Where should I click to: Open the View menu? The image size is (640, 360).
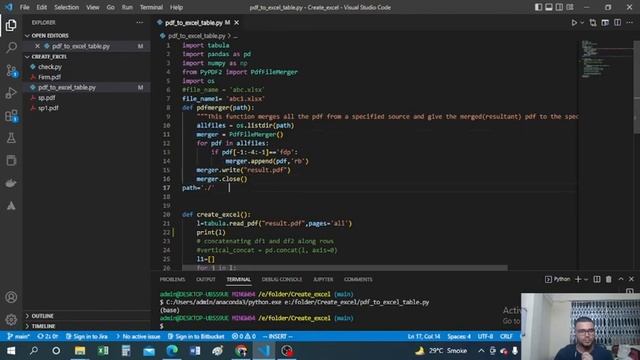(x=93, y=7)
